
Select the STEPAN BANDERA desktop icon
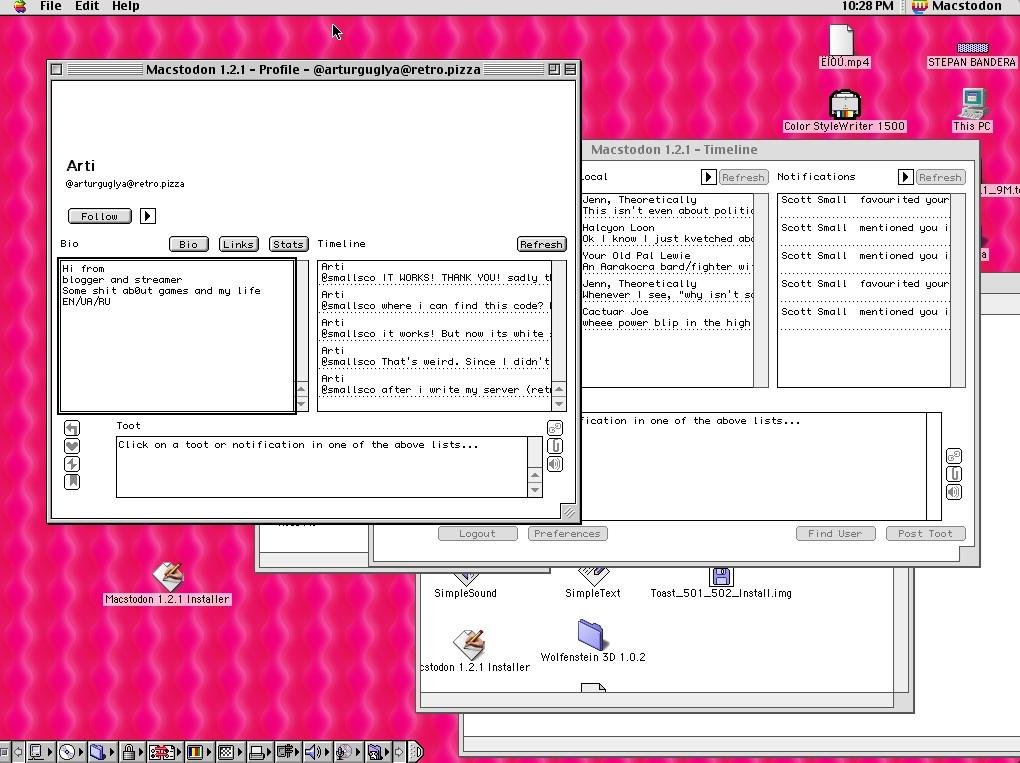[972, 55]
